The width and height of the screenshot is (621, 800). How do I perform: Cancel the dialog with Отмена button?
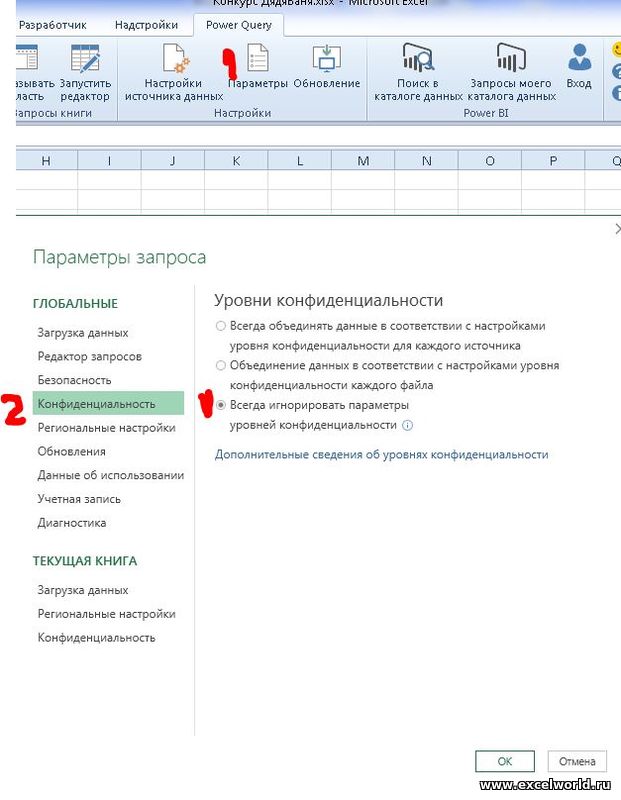577,761
